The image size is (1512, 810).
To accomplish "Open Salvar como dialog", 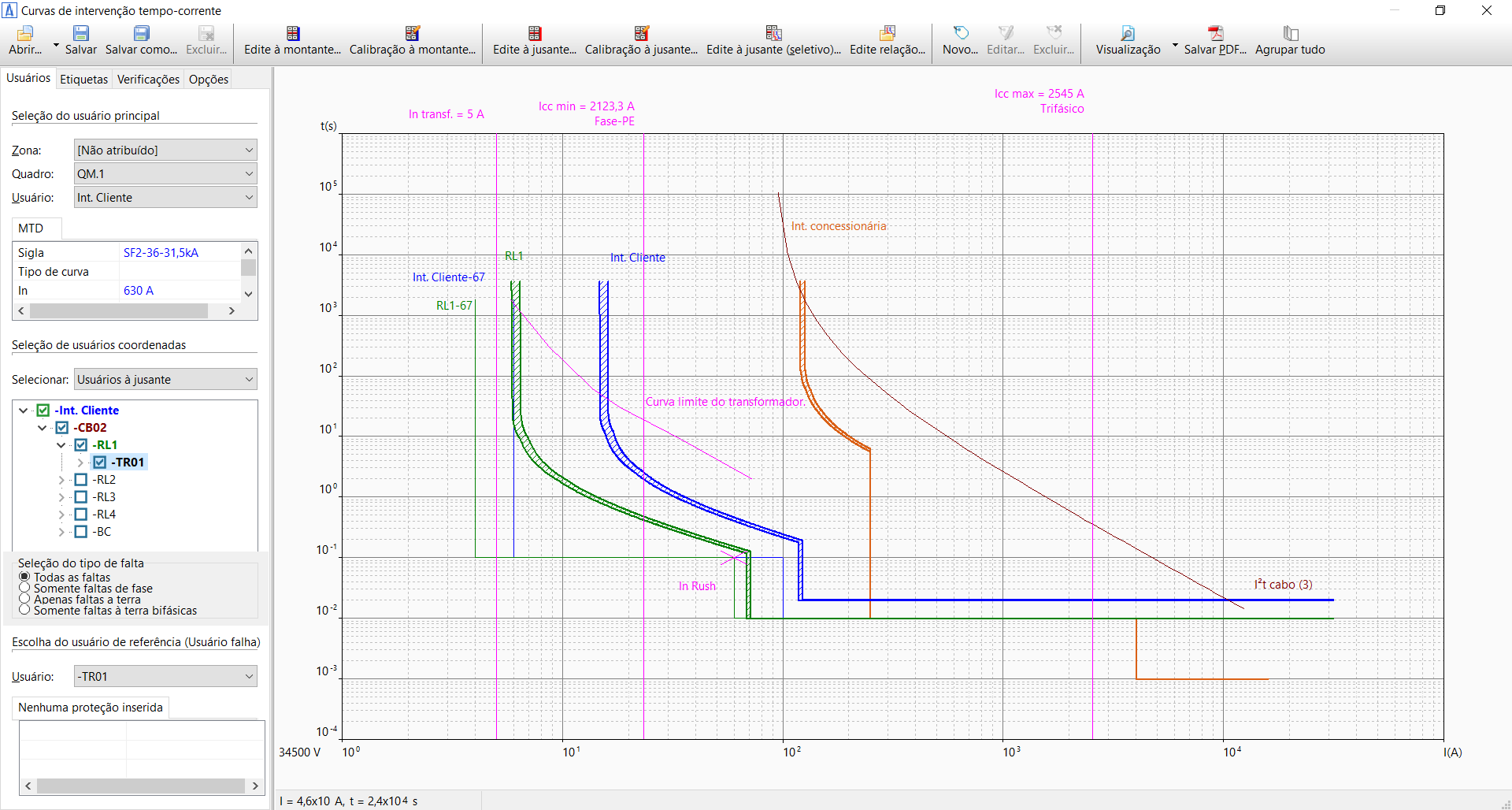I will point(141,33).
